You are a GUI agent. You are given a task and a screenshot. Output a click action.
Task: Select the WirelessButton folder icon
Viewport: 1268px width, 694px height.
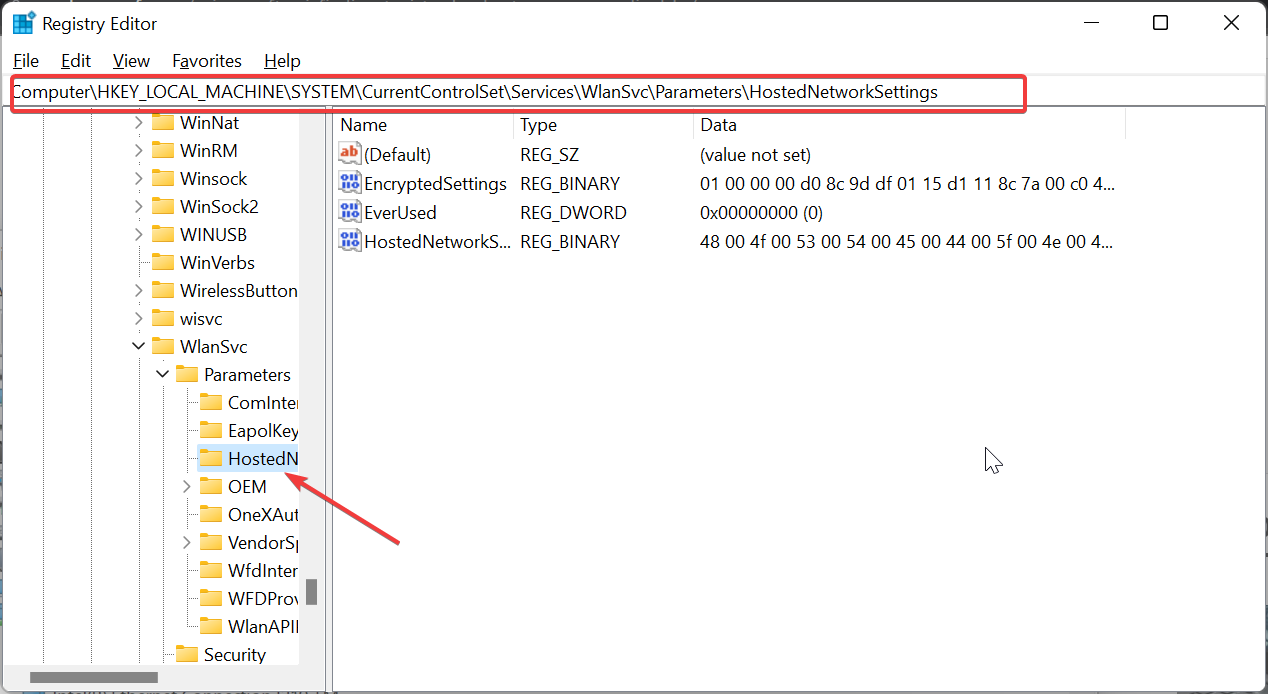click(163, 291)
